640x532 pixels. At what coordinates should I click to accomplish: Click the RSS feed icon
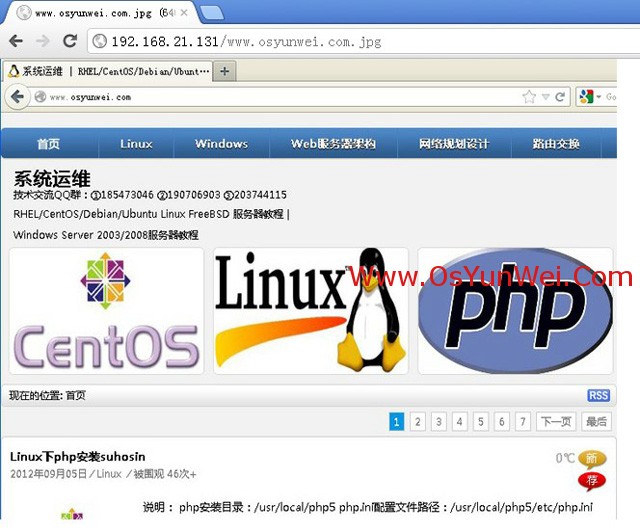click(x=598, y=395)
